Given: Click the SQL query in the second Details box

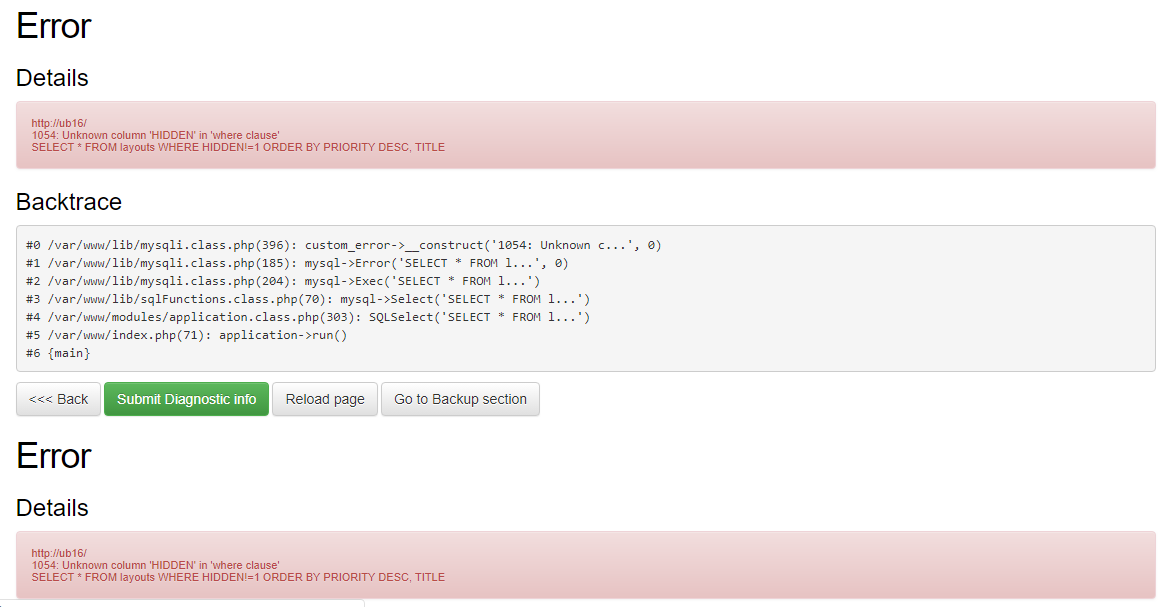Looking at the screenshot, I should (238, 577).
